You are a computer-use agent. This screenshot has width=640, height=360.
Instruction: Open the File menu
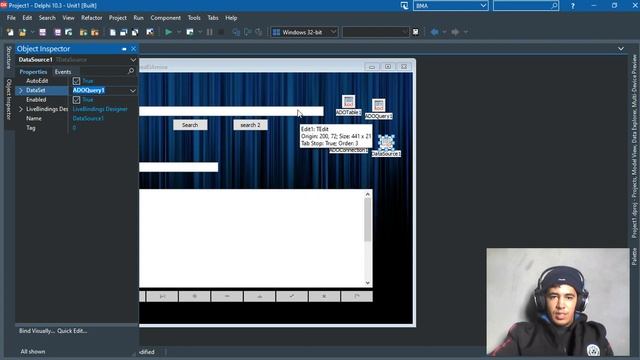[x=11, y=18]
